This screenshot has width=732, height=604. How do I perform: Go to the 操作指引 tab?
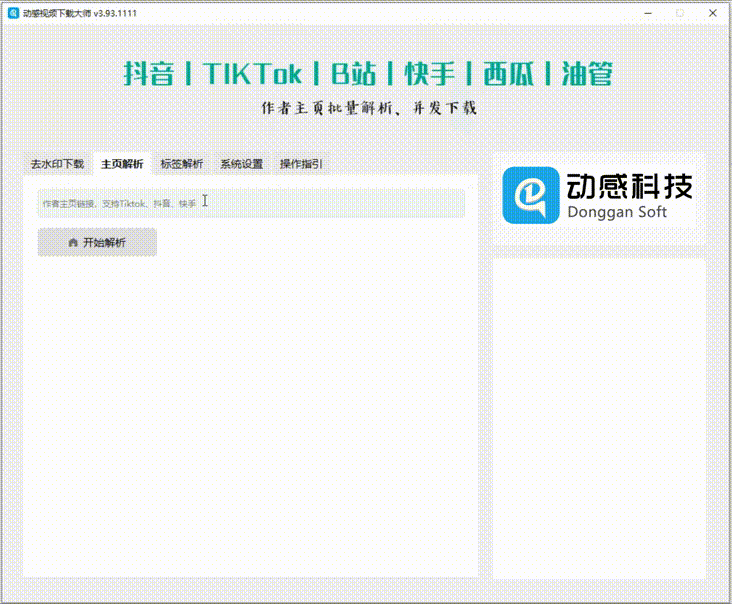click(x=300, y=164)
